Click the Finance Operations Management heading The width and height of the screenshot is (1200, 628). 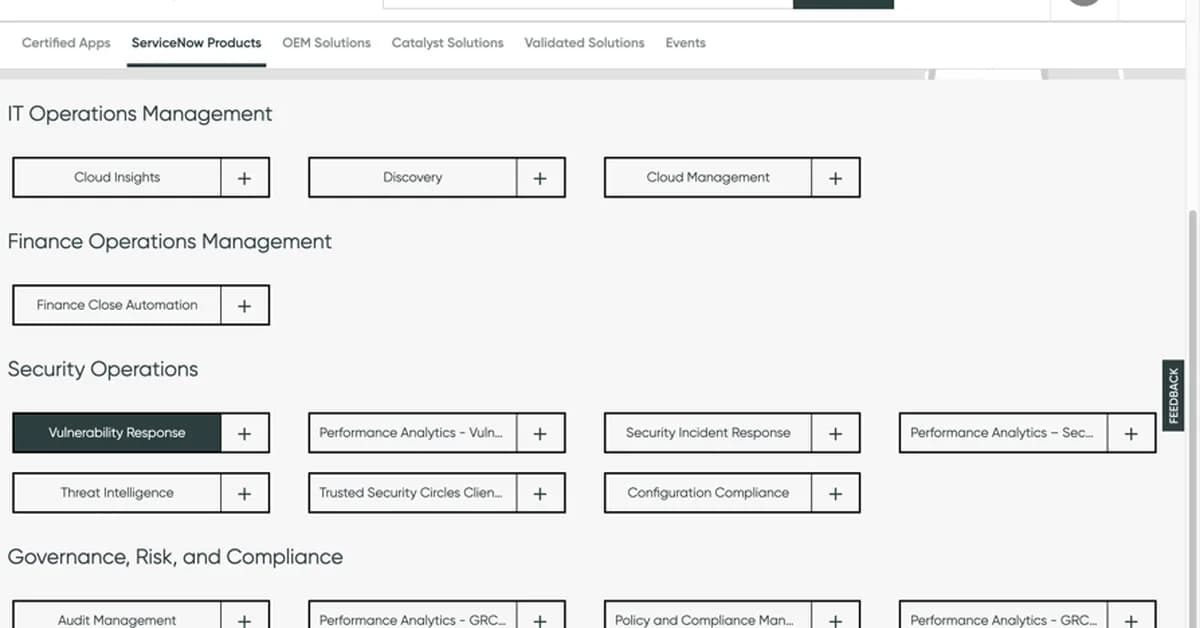click(x=170, y=242)
